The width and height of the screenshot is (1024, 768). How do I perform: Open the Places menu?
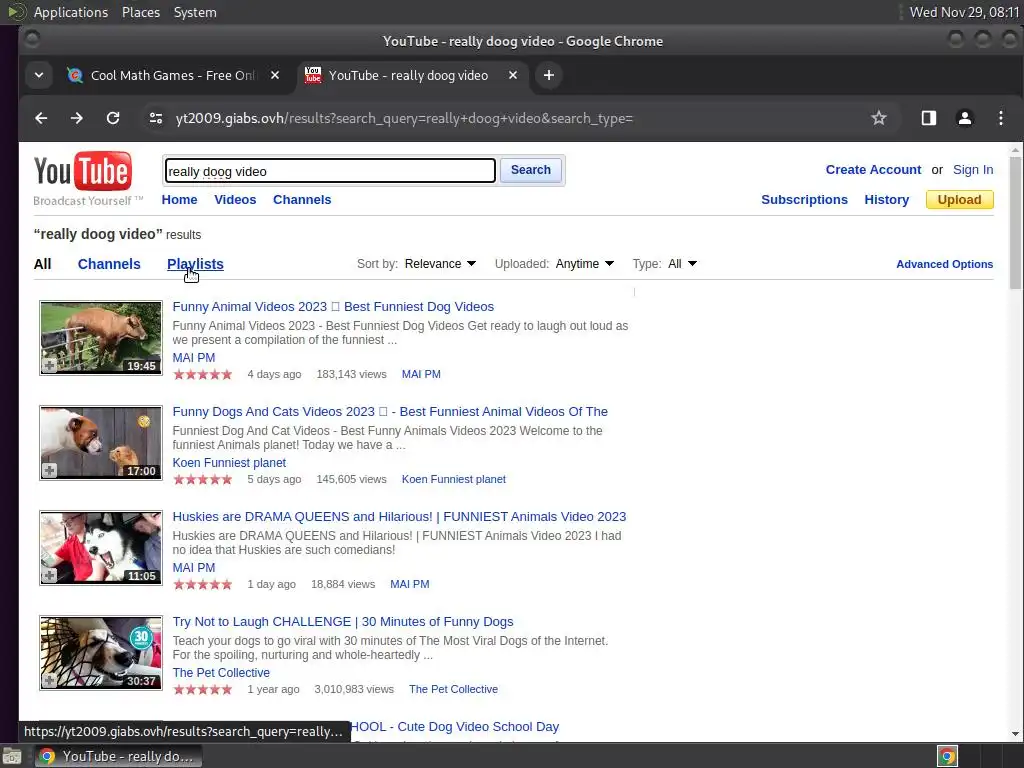point(141,12)
